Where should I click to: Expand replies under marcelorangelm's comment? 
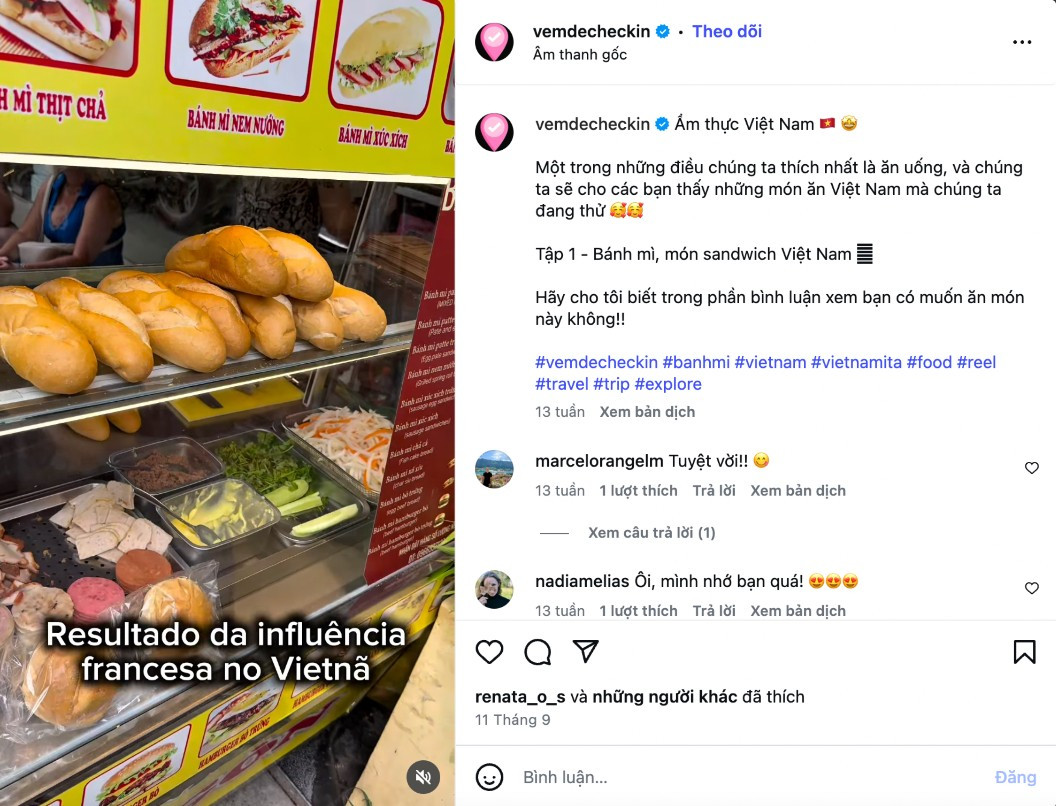click(651, 533)
